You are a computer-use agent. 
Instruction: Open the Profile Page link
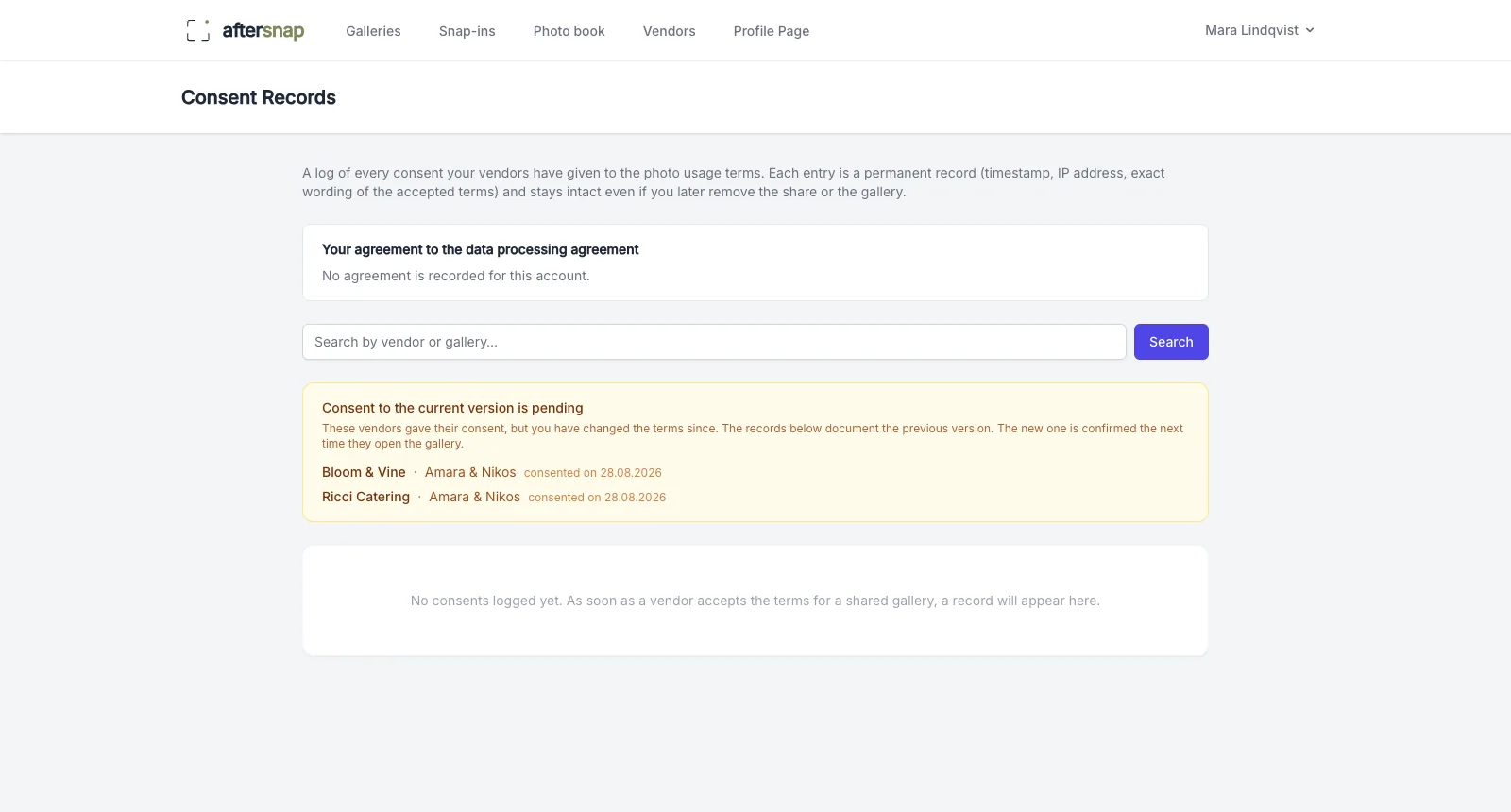(771, 31)
